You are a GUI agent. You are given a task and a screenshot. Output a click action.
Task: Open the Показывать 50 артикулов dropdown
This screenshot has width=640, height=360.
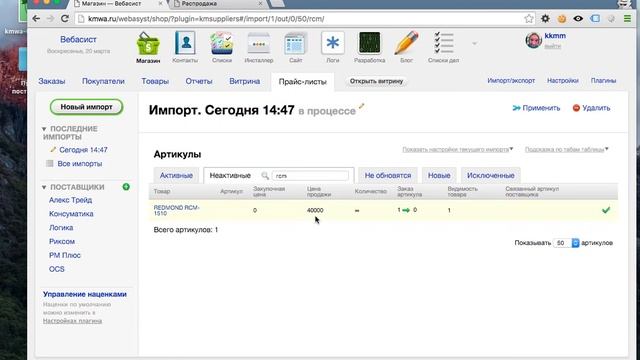pos(567,243)
